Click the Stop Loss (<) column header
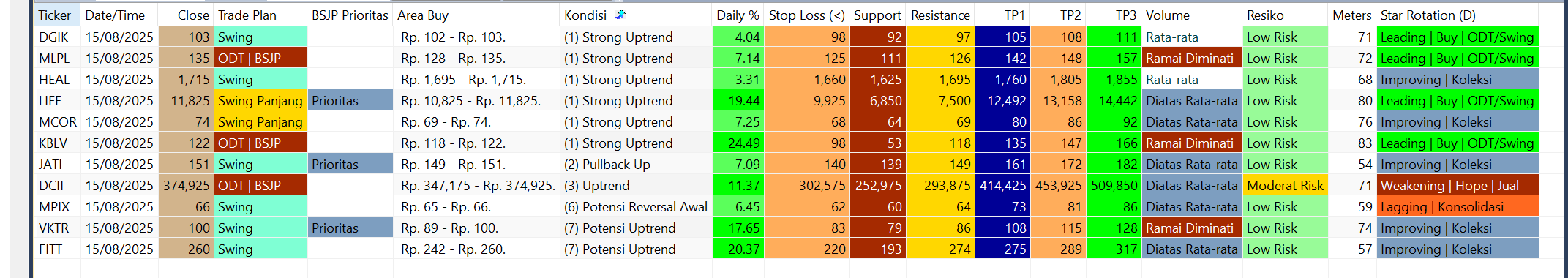Image resolution: width=1568 pixels, height=278 pixels. pos(806,15)
